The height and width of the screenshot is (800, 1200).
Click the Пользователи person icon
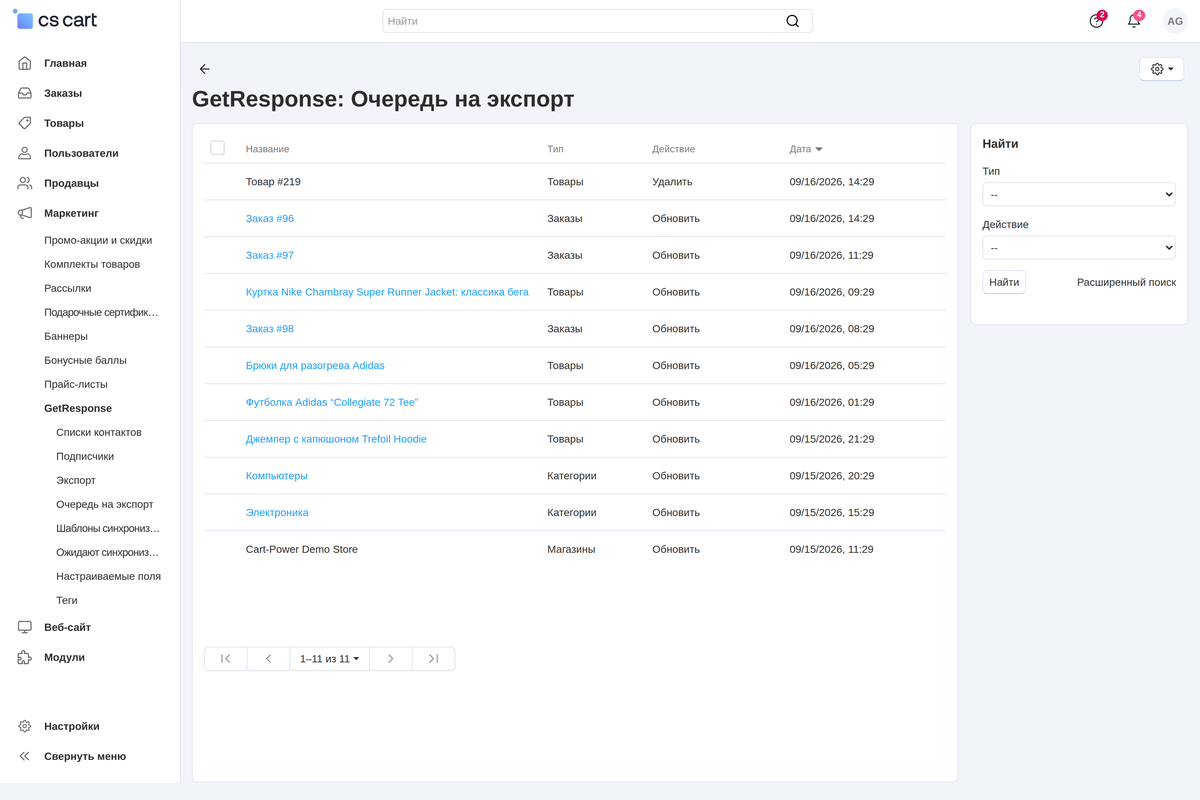[x=25, y=153]
